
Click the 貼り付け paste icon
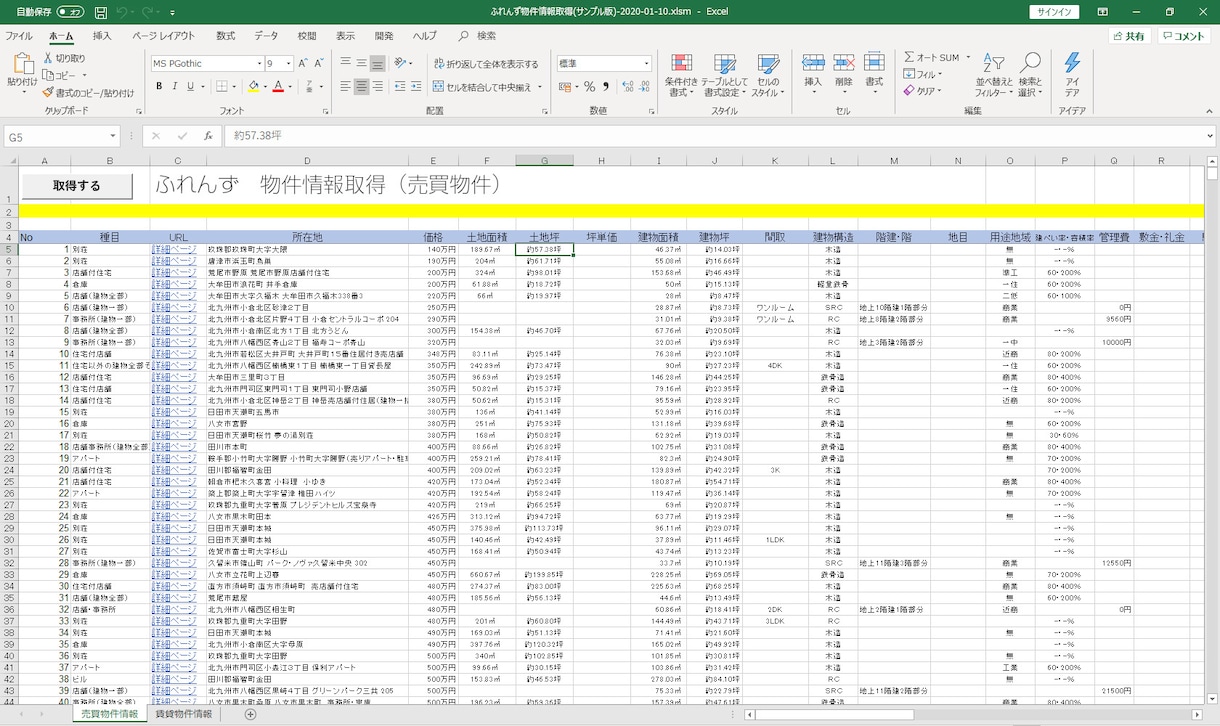22,64
